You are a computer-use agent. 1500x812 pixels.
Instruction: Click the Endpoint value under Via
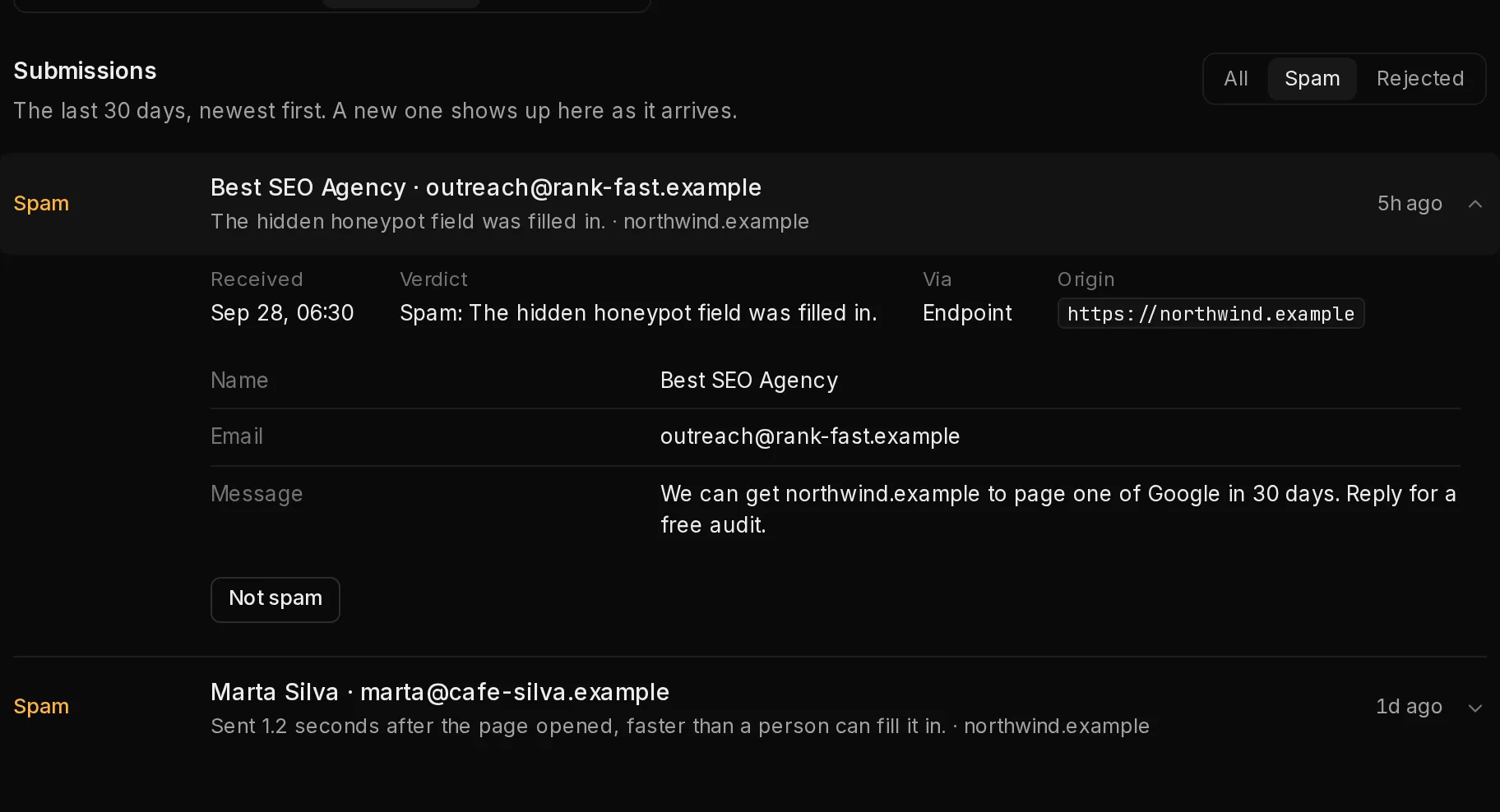967,313
